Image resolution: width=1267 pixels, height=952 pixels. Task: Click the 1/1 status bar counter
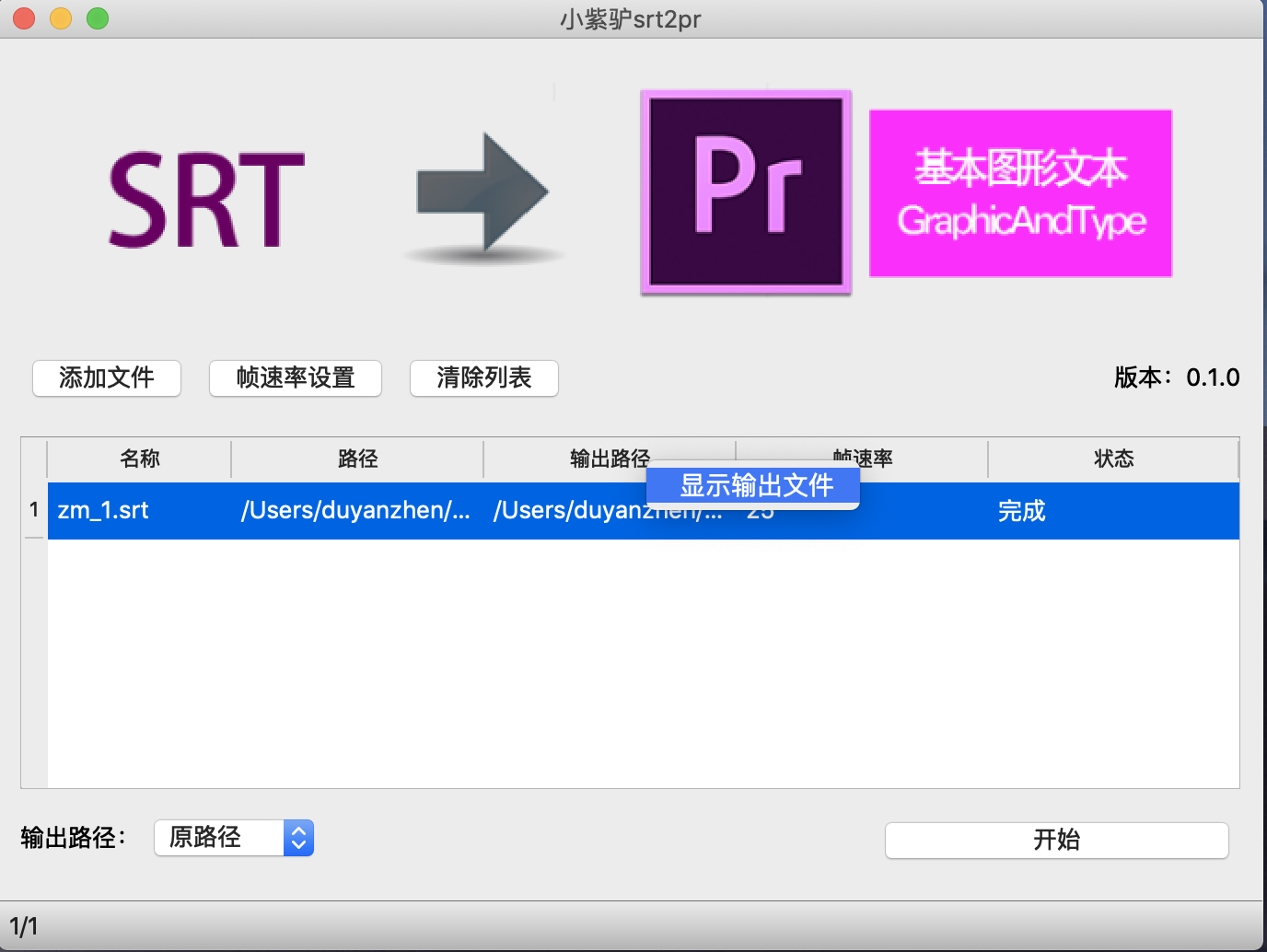click(x=24, y=926)
